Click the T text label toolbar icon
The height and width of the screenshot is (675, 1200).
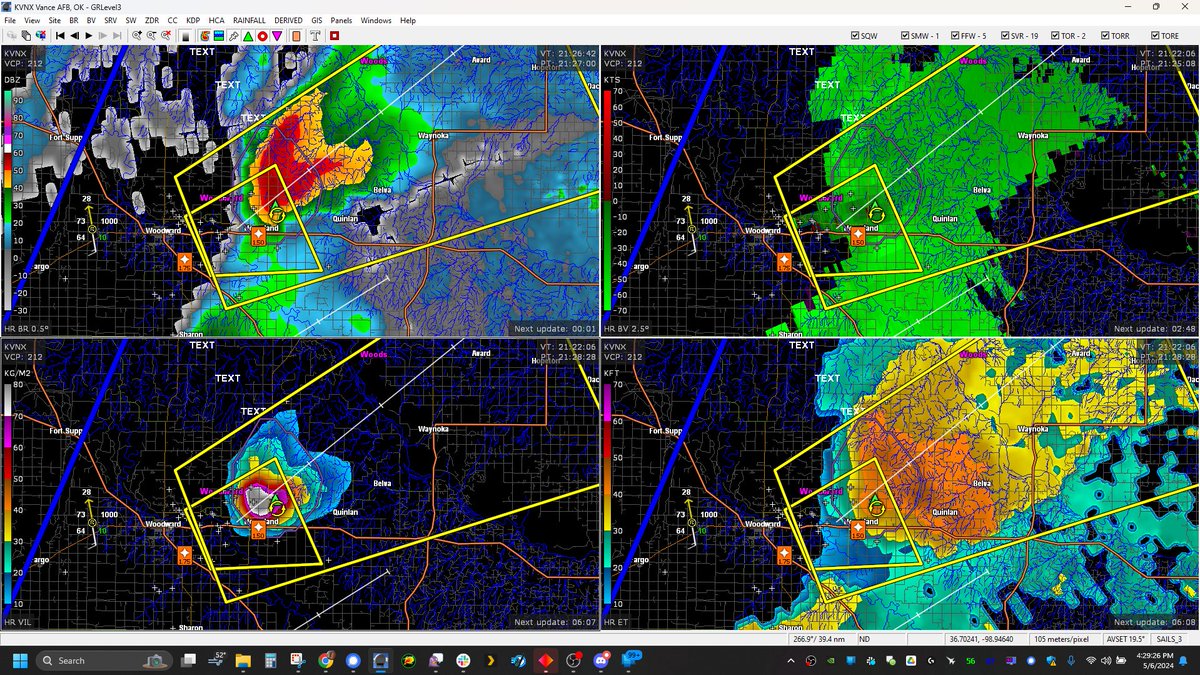tap(315, 36)
